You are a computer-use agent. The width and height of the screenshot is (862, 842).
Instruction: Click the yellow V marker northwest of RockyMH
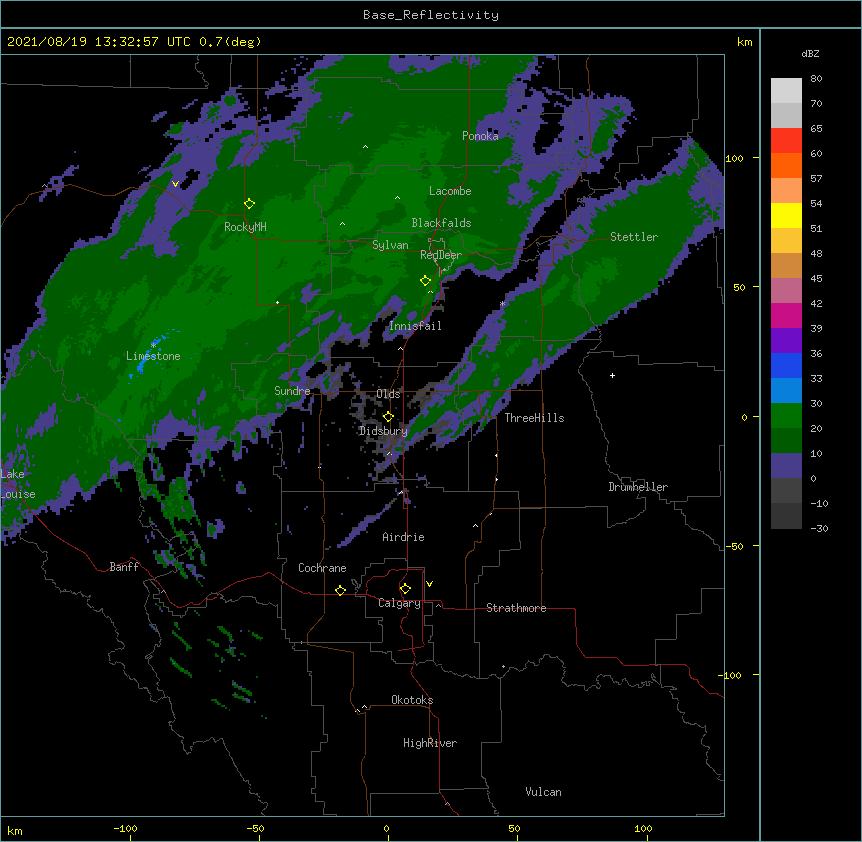pos(175,184)
